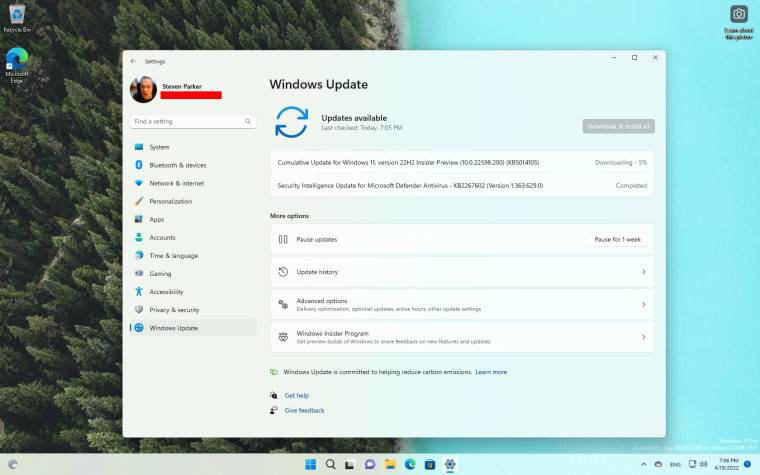Click the camera icon on the desktop
The width and height of the screenshot is (760, 475).
coord(739,15)
